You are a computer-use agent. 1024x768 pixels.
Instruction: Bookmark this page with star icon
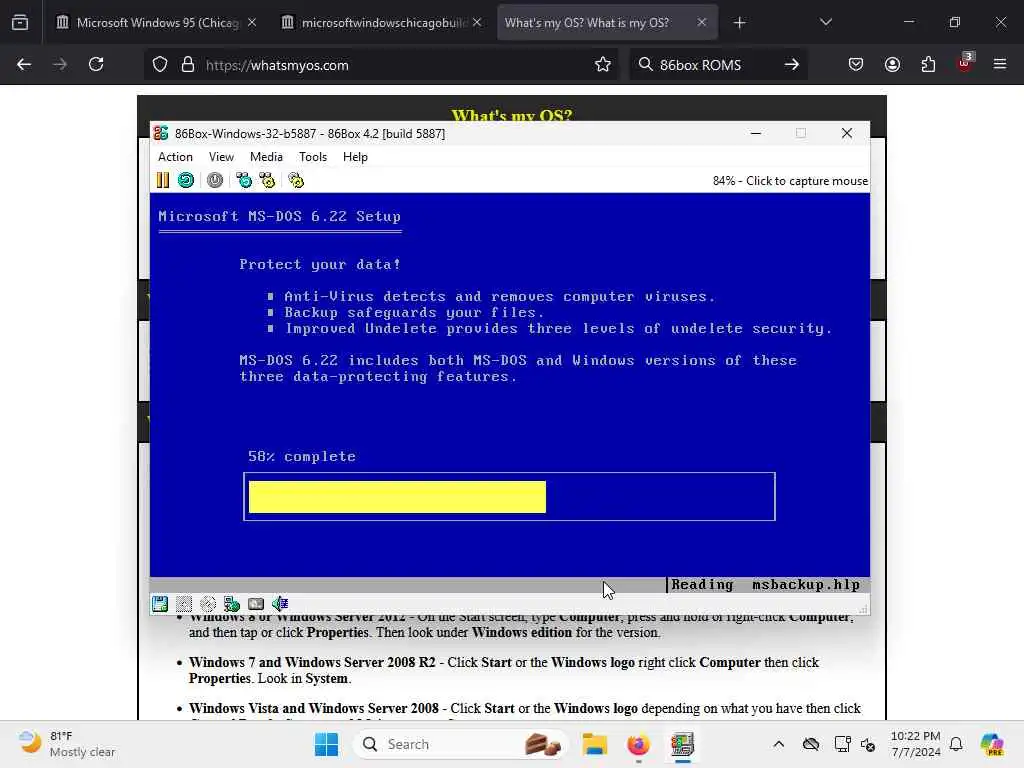[603, 65]
